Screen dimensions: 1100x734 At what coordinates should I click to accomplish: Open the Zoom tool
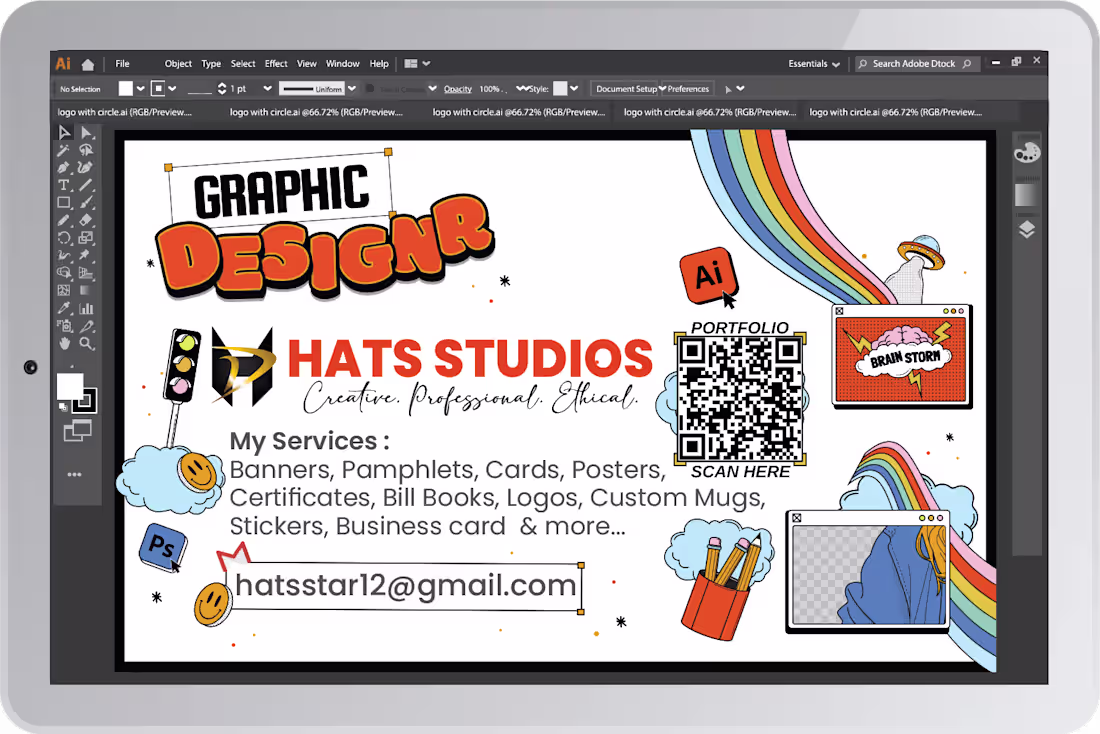87,345
